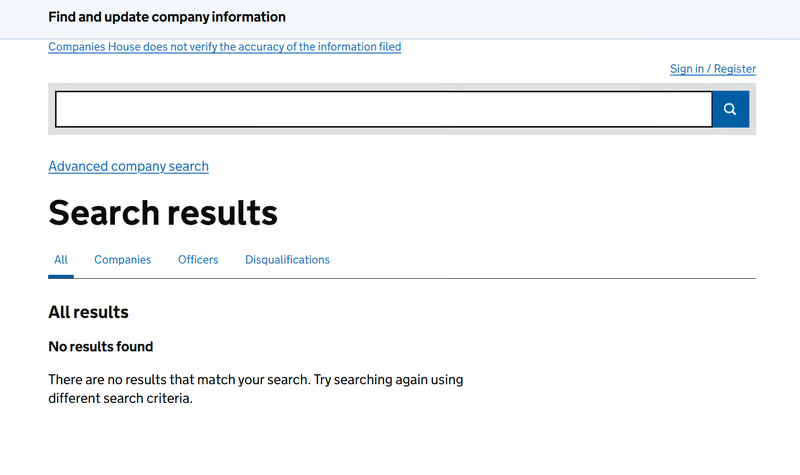Open the Companies House accuracy disclaimer link
This screenshot has height=475, width=800.
click(x=224, y=47)
